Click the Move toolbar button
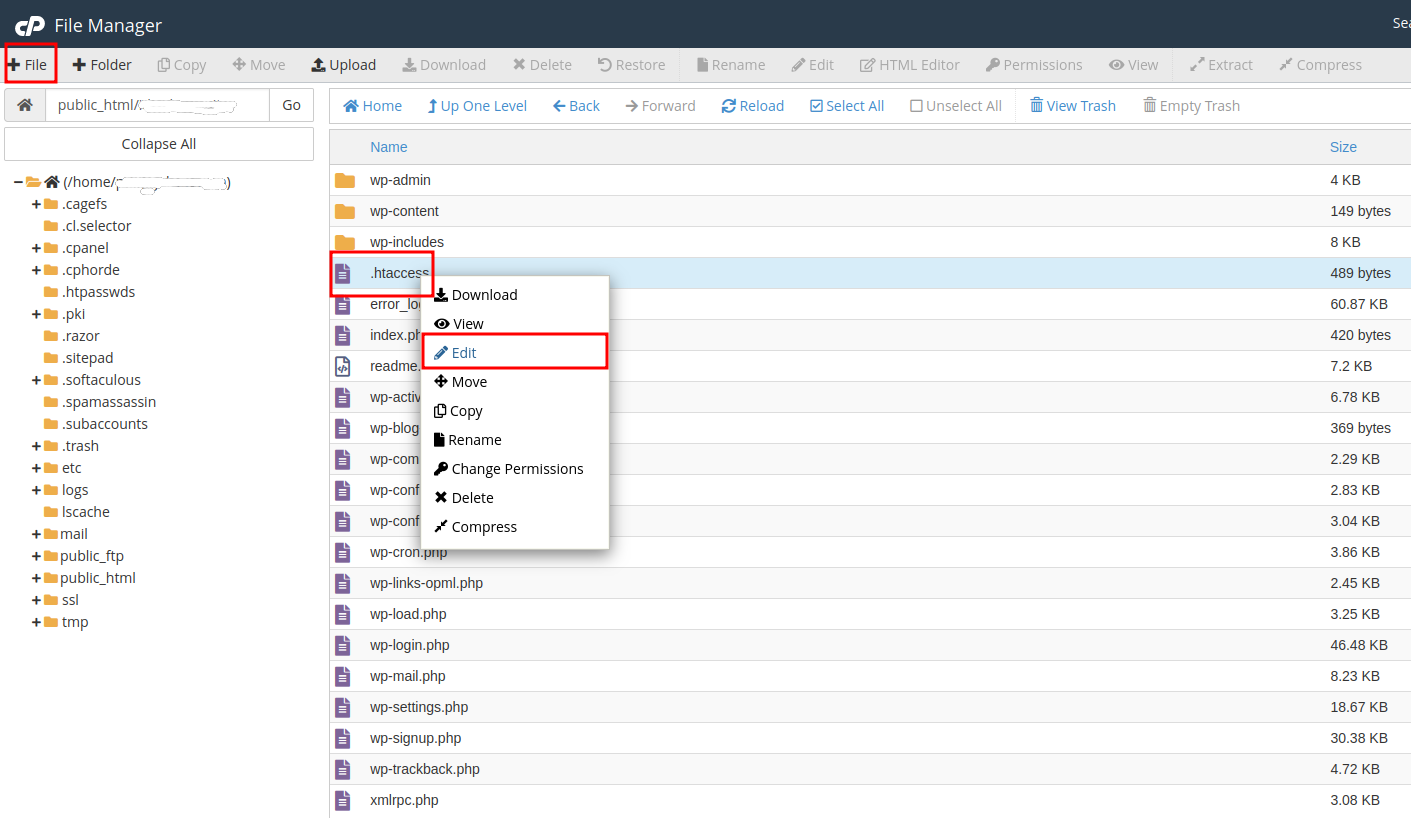This screenshot has height=818, width=1411. click(259, 65)
